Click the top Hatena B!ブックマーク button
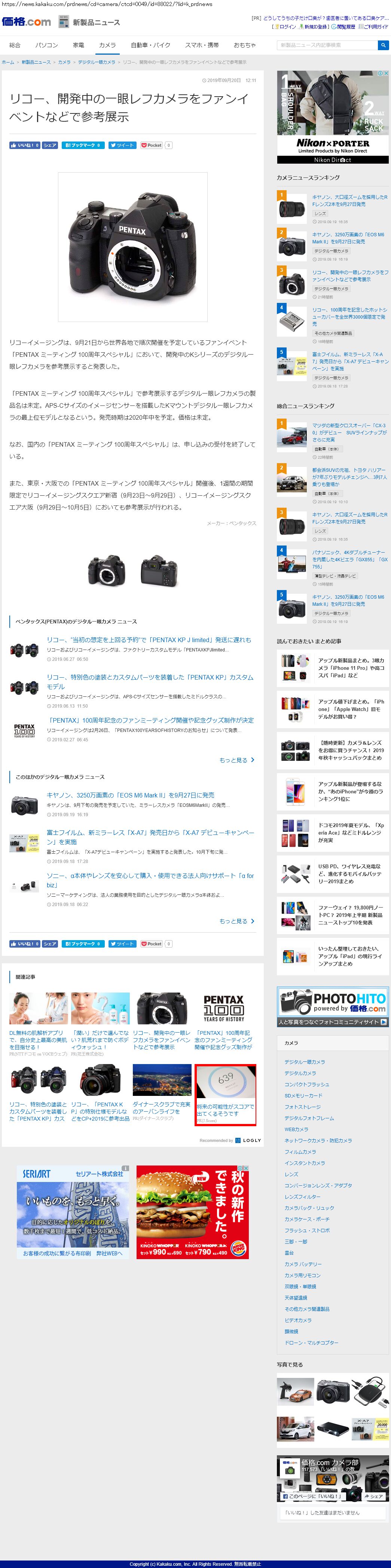391x1568 pixels. click(83, 146)
